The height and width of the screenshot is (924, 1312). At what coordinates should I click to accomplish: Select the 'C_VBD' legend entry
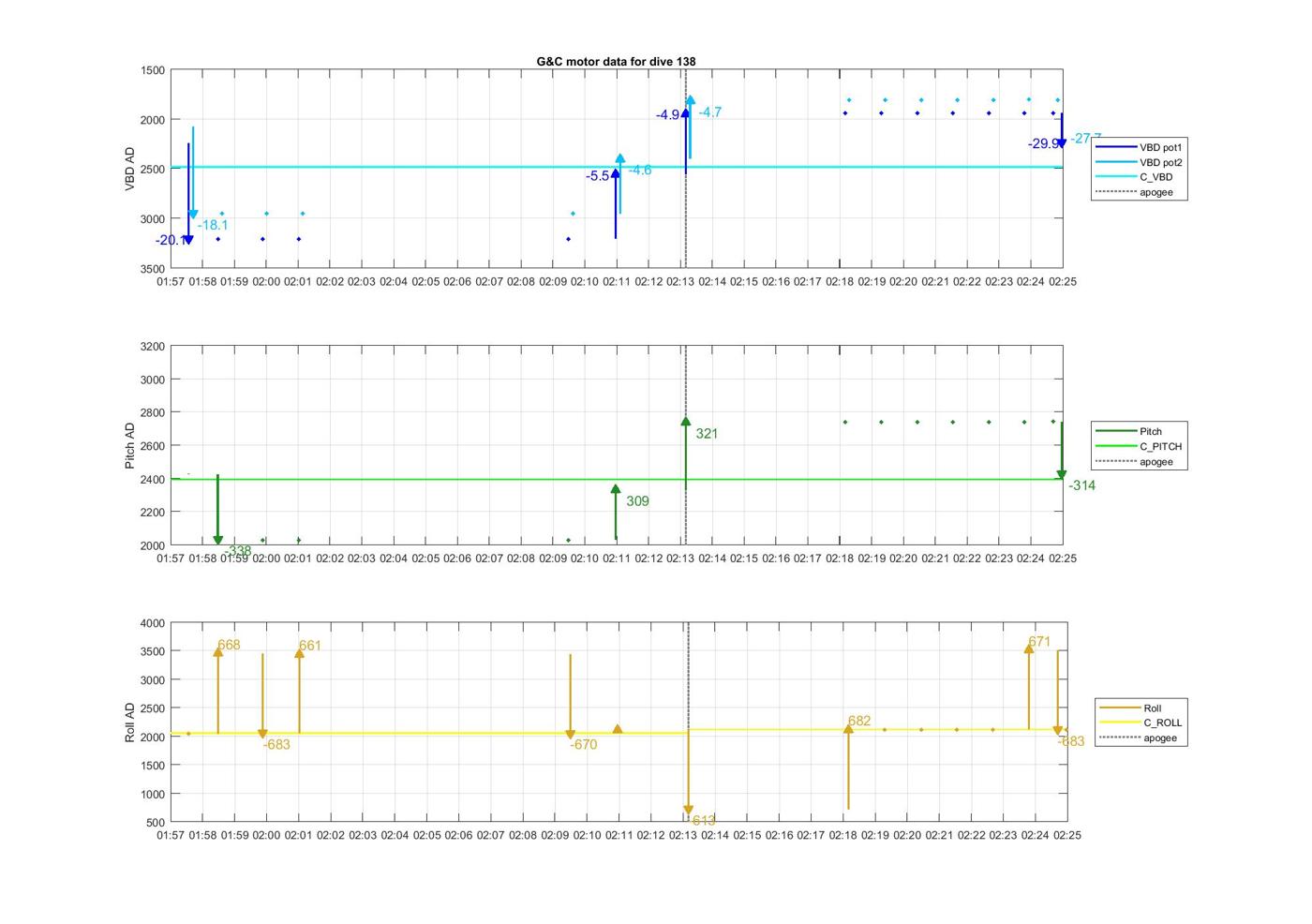coord(1134,177)
